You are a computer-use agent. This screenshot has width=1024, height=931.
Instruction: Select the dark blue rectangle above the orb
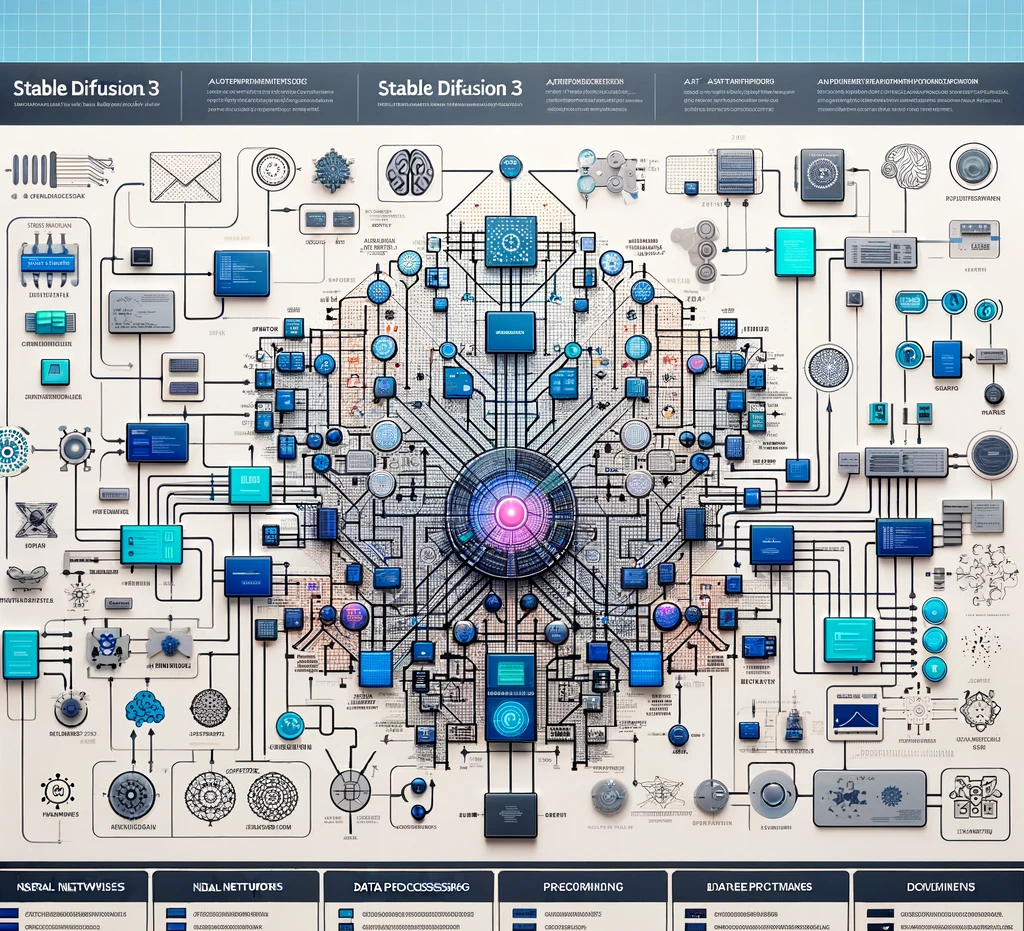pos(511,332)
